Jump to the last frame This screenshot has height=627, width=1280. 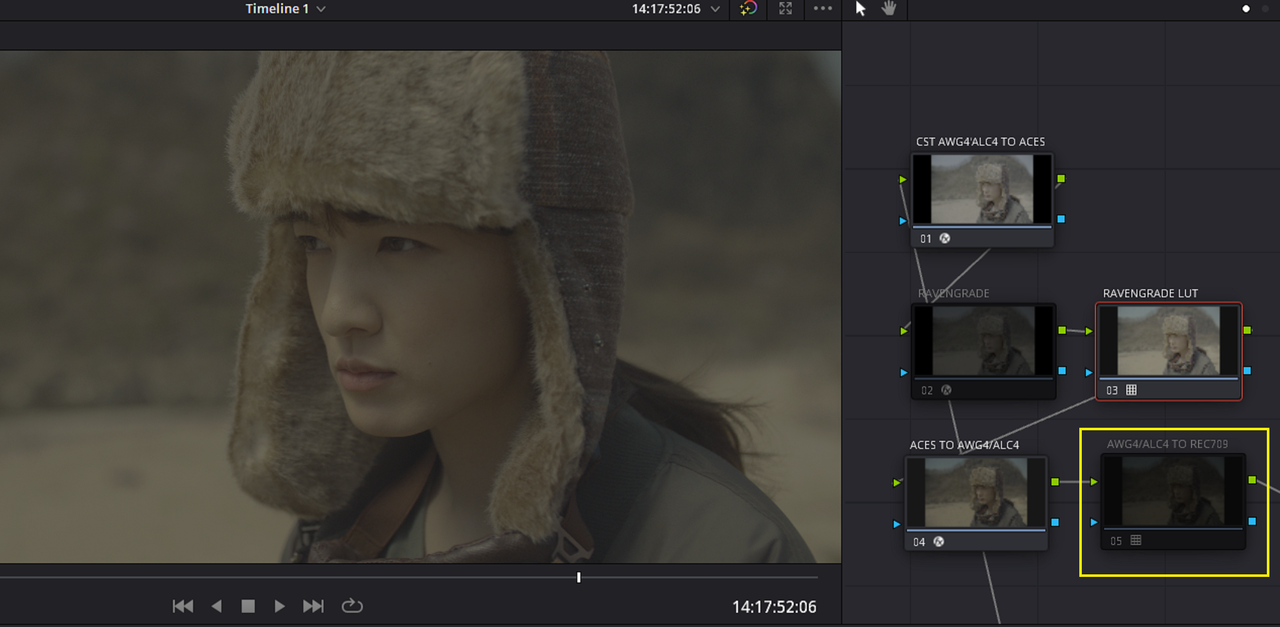coord(314,606)
